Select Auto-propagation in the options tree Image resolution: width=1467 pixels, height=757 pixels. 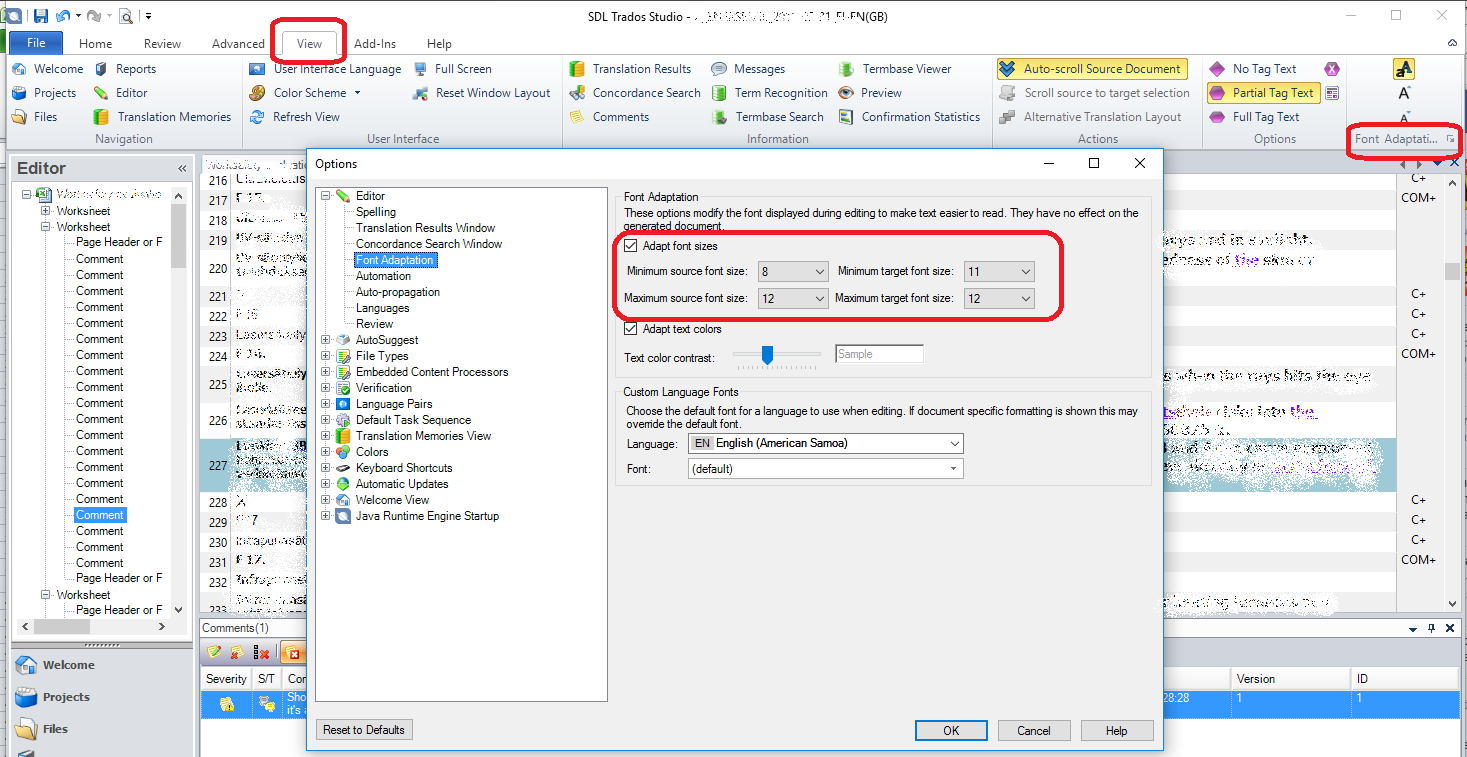click(397, 292)
